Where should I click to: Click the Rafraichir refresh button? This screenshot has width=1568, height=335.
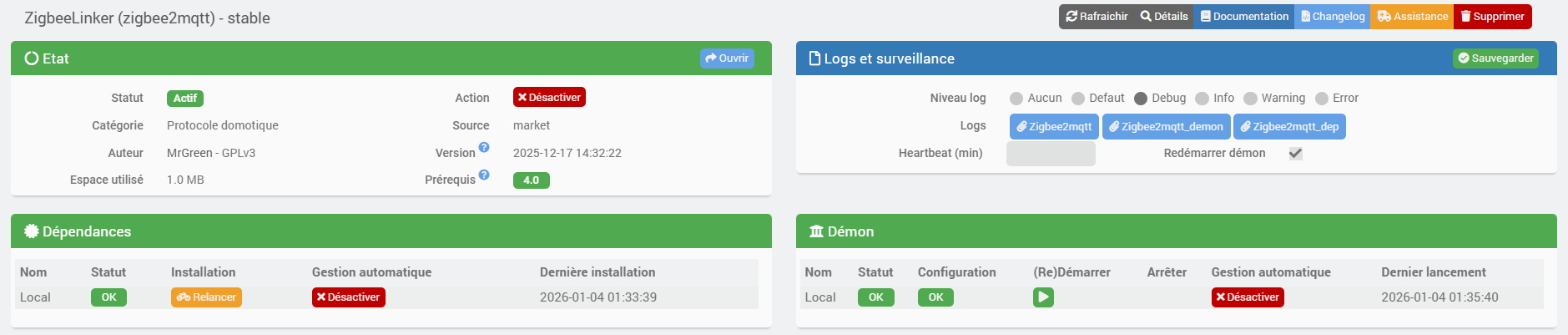[x=1097, y=17]
